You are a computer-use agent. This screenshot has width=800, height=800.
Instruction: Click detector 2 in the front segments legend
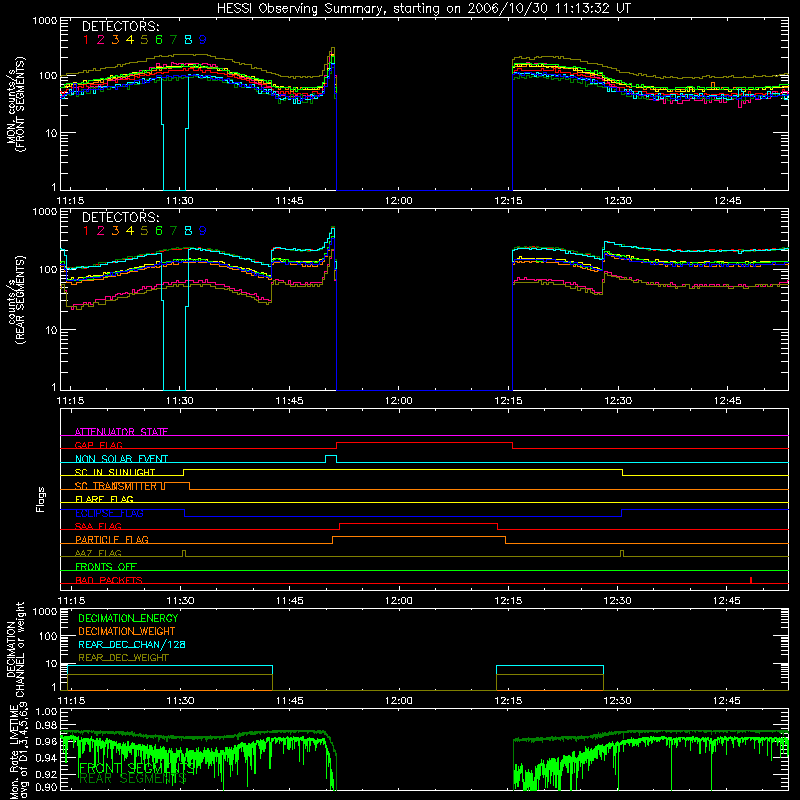[x=101, y=40]
